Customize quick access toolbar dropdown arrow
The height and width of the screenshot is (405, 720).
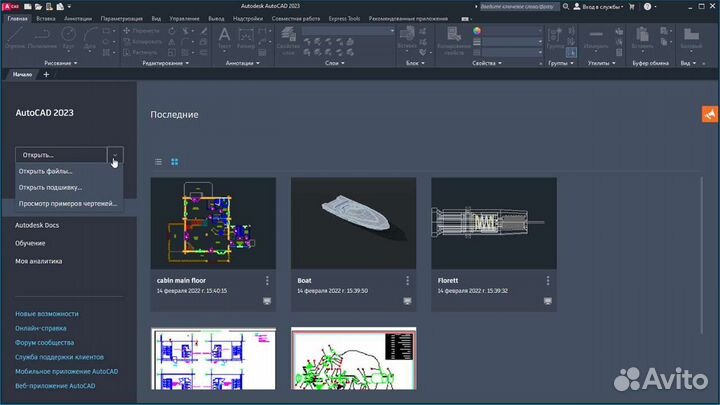tap(69, 6)
